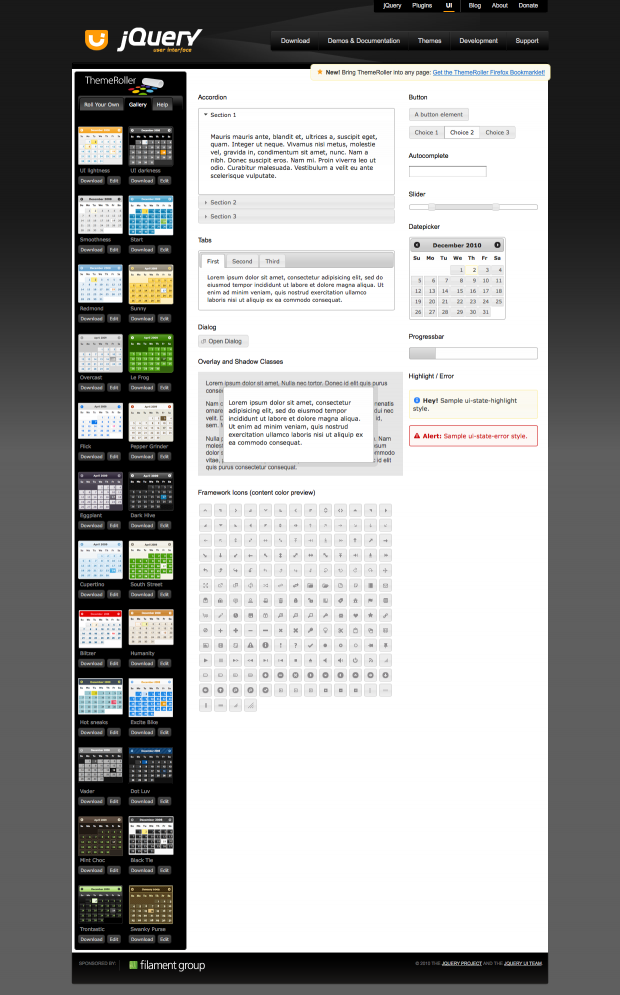Image resolution: width=620 pixels, height=995 pixels.
Task: Click the star icon in Framework Icons
Action: click(371, 615)
